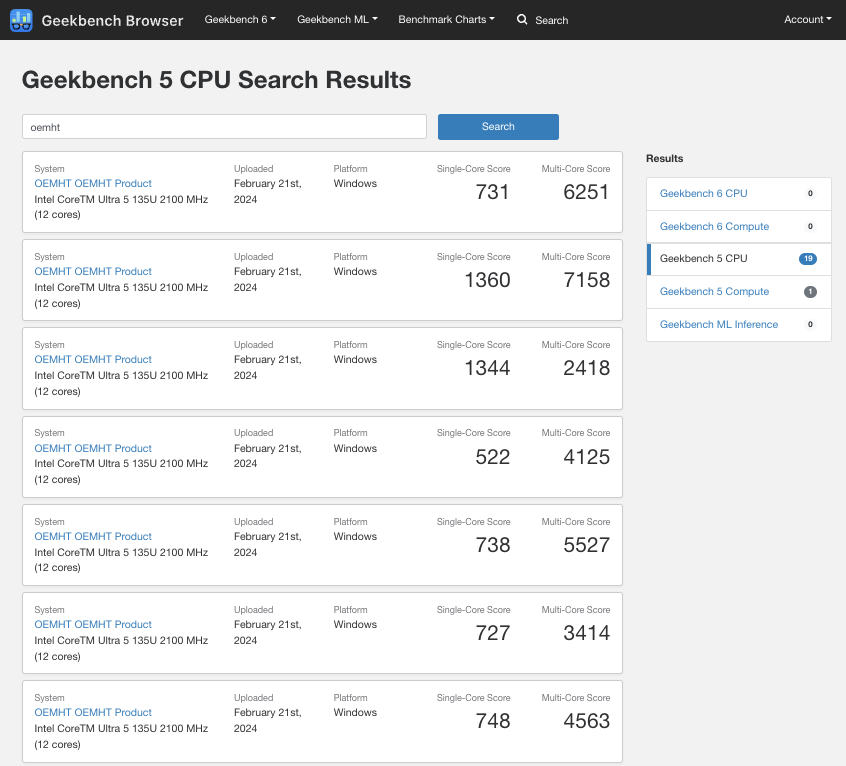This screenshot has height=766, width=846.
Task: Select Geekbench 5 Compute results category
Action: point(739,292)
